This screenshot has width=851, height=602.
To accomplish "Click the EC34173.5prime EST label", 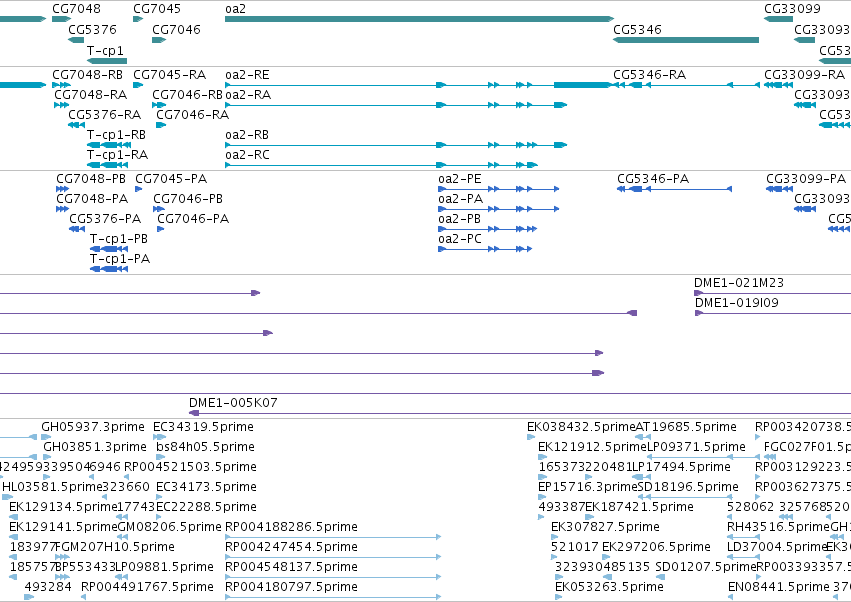I will 206,487.
